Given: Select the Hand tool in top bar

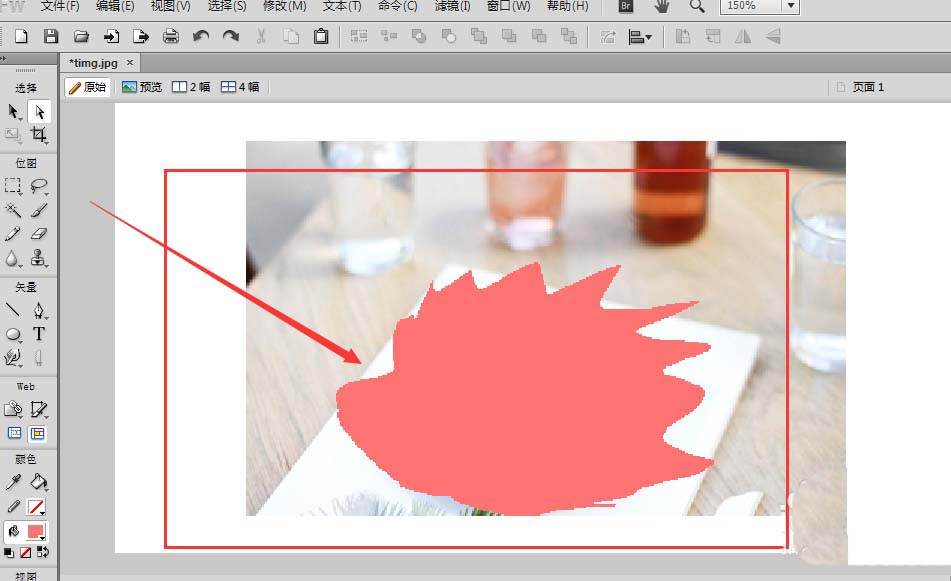Looking at the screenshot, I should tap(661, 7).
